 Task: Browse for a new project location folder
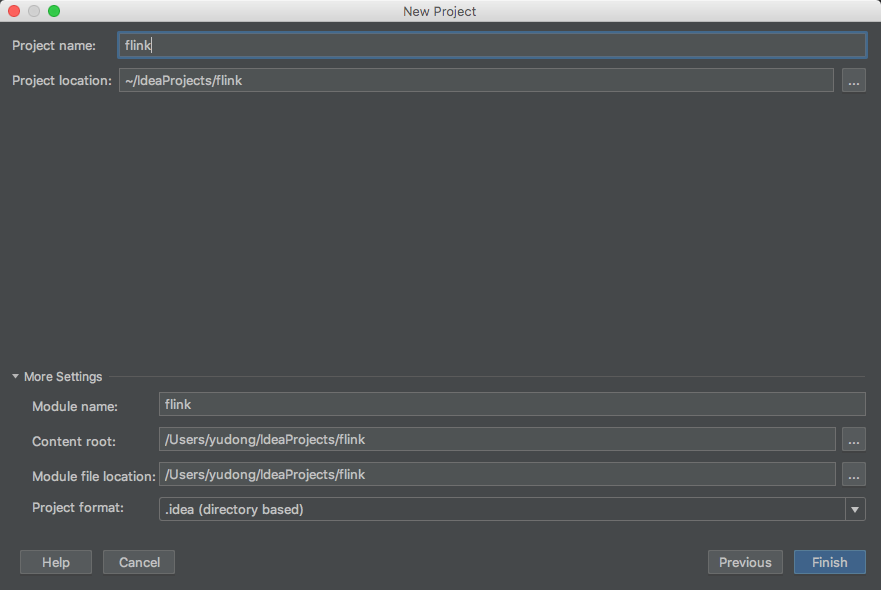852,80
